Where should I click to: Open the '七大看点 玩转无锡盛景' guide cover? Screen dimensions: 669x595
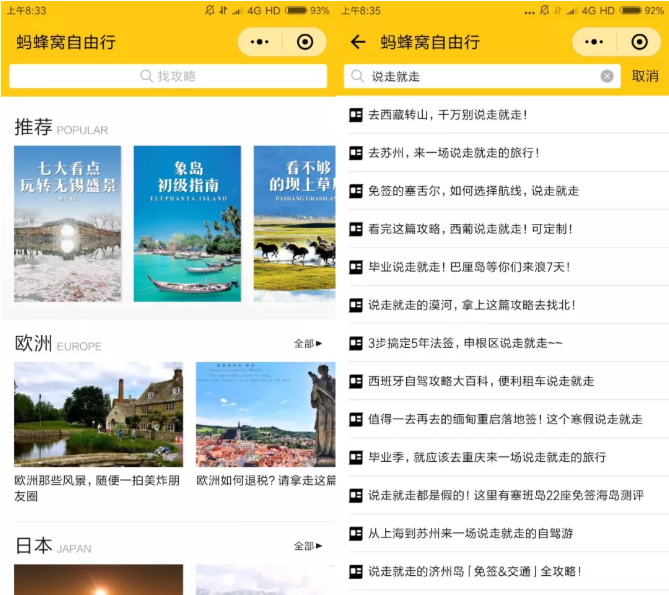(x=67, y=223)
